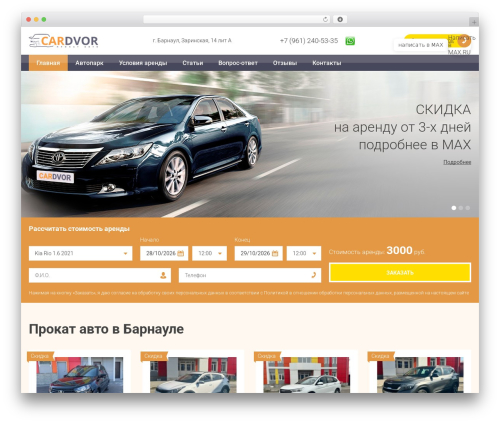Click end date field 29/10/2026
The width and height of the screenshot is (500, 423).
[259, 253]
